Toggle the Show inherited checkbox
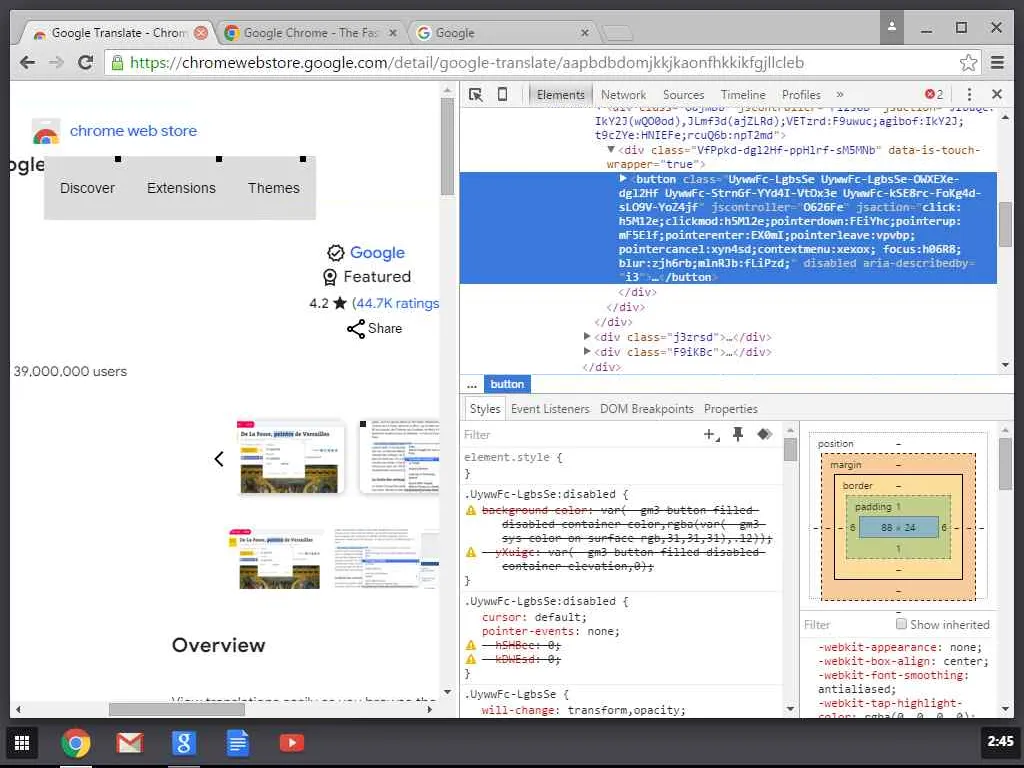 pyautogui.click(x=901, y=624)
